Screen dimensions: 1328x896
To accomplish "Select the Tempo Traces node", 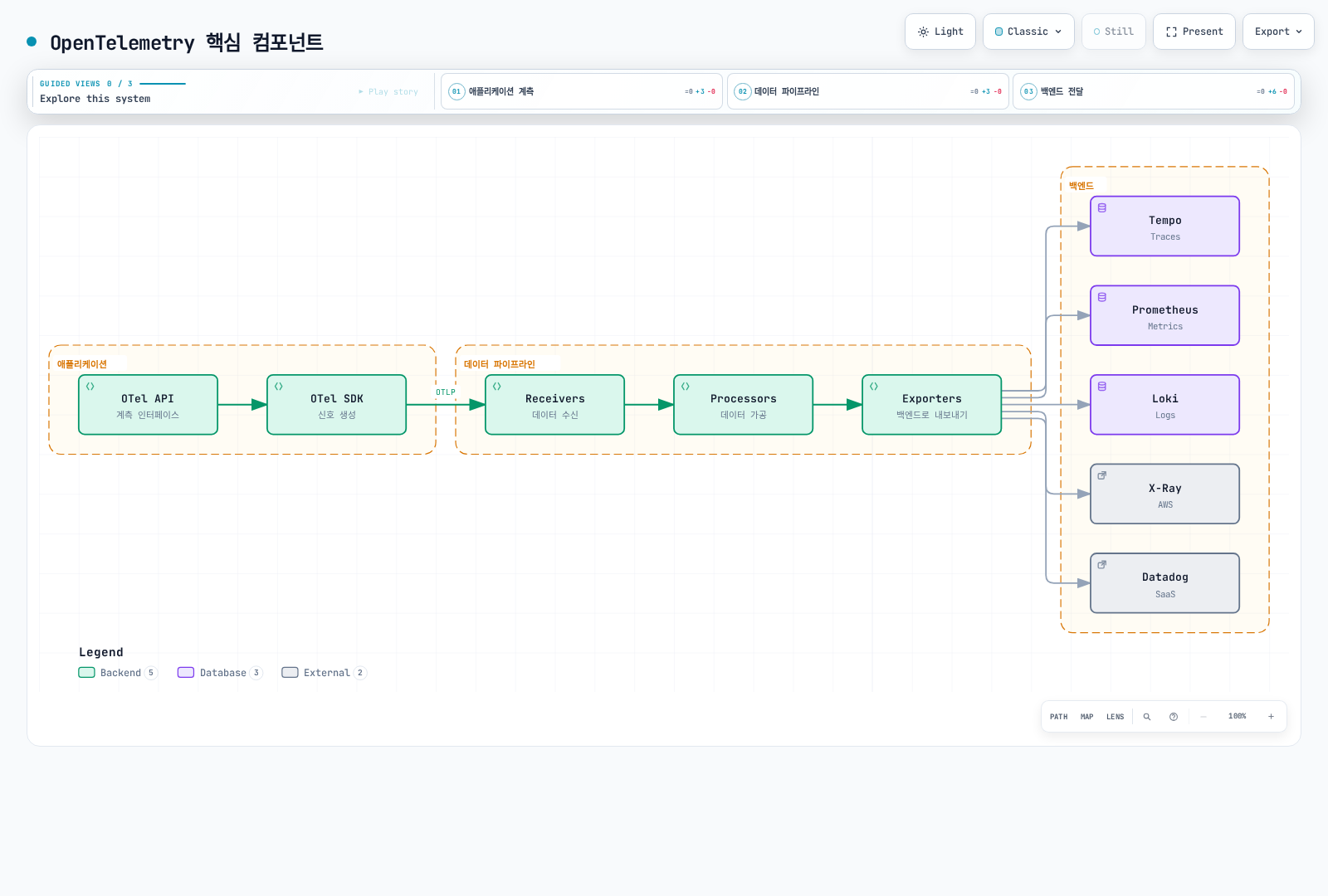I will point(1164,226).
